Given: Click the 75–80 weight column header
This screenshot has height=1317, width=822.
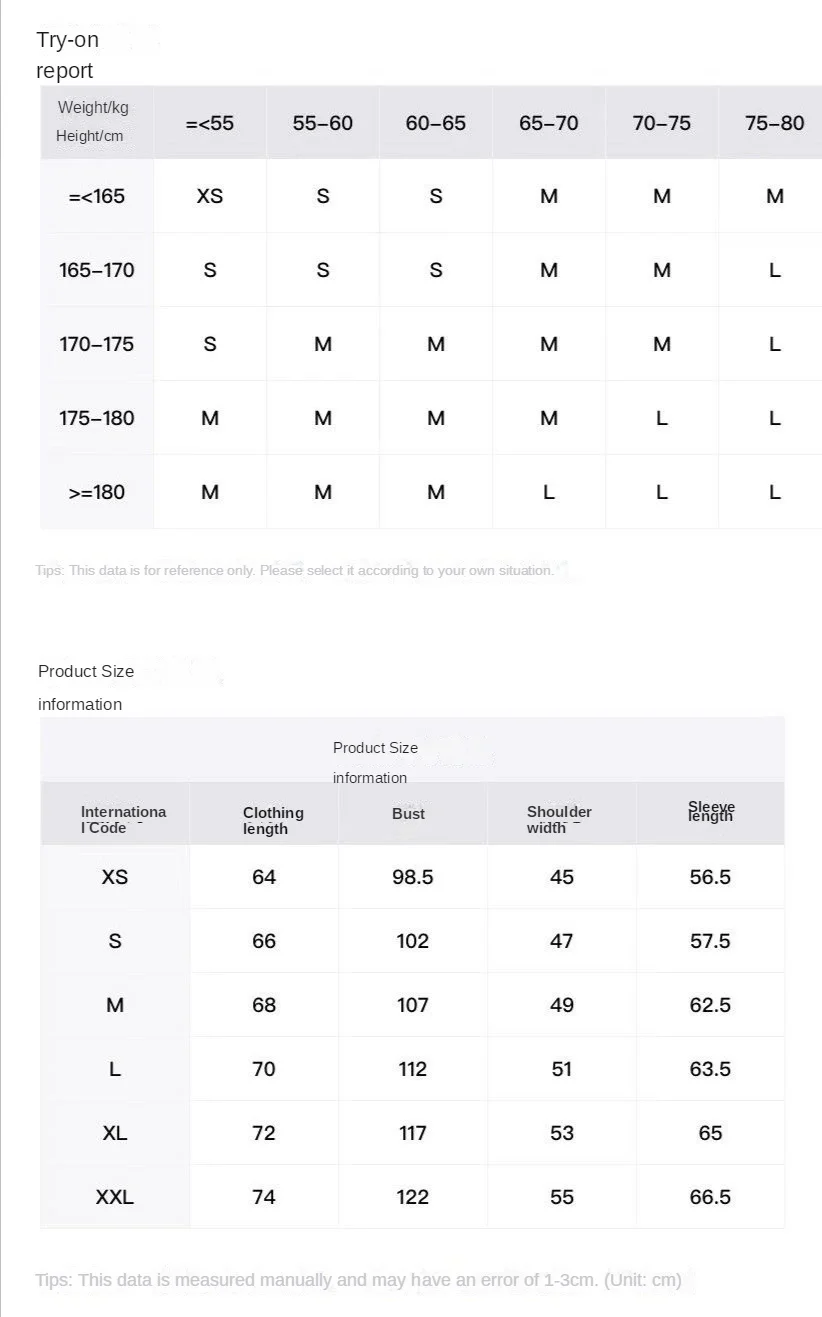Looking at the screenshot, I should point(774,123).
